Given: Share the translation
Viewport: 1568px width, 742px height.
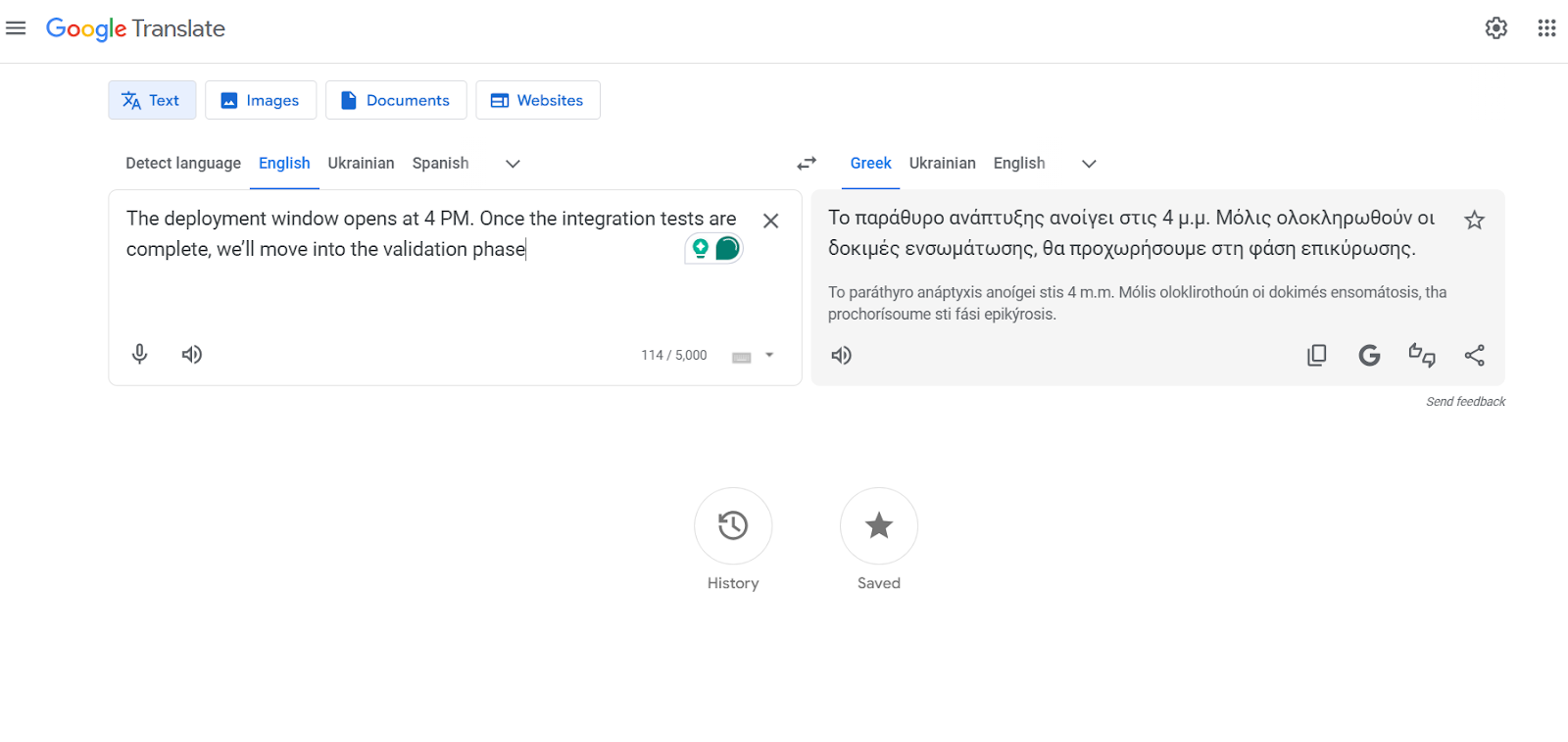Looking at the screenshot, I should point(1474,355).
